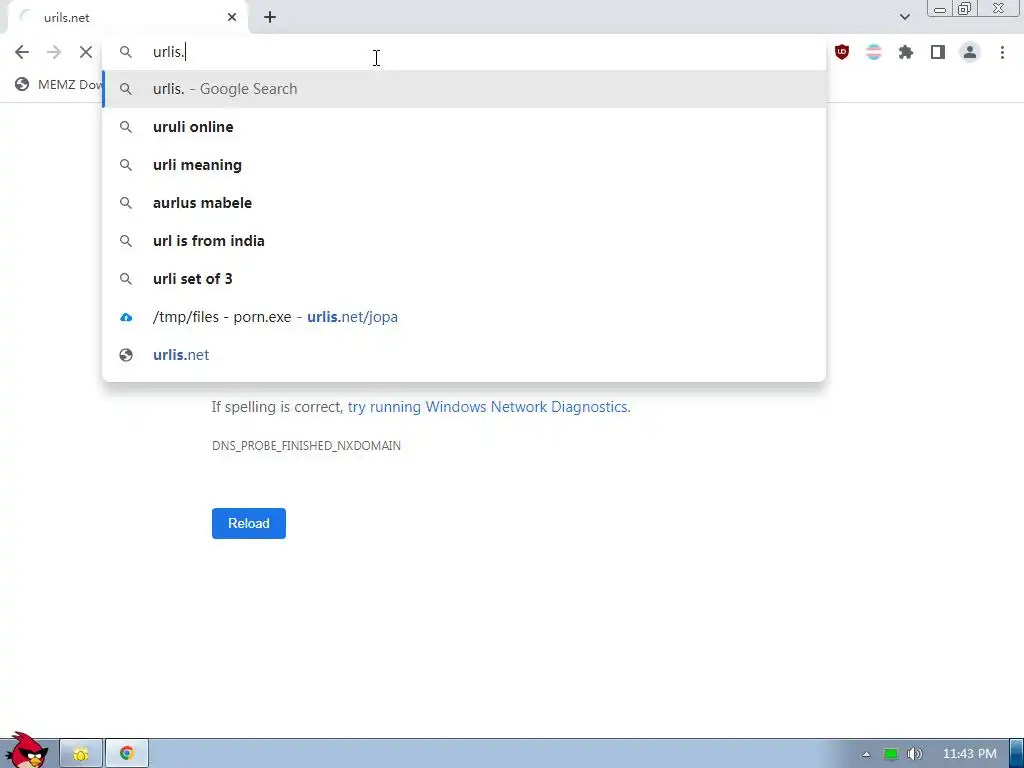Click the Show desktop button

click(1017, 754)
